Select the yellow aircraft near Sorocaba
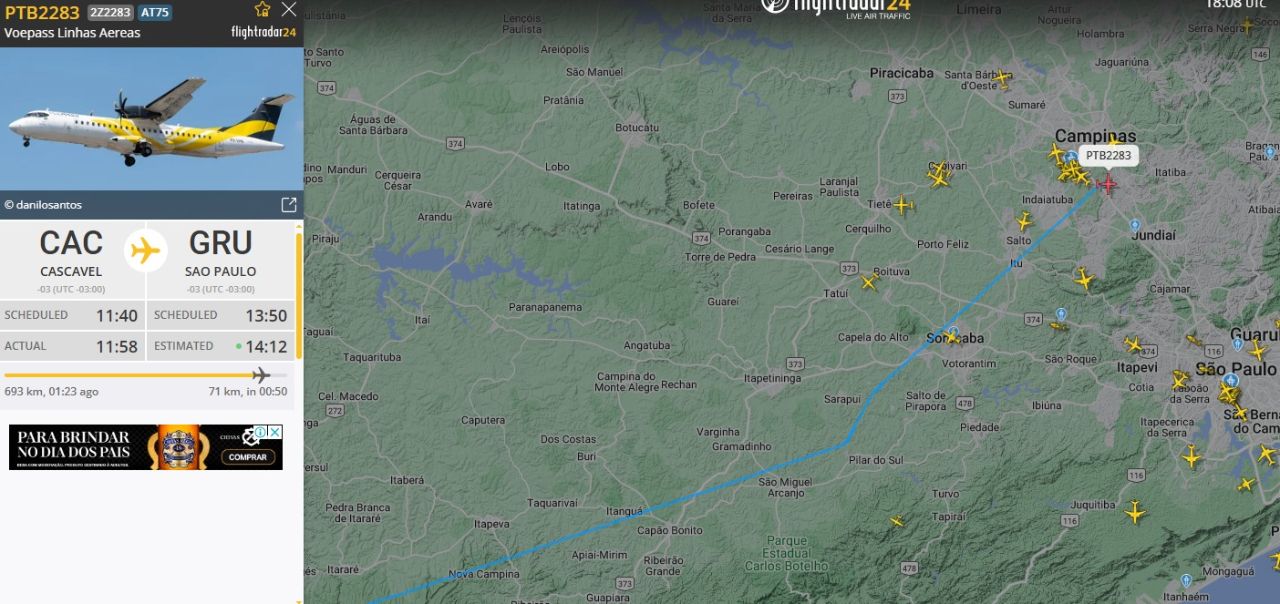The height and width of the screenshot is (604, 1280). click(951, 336)
